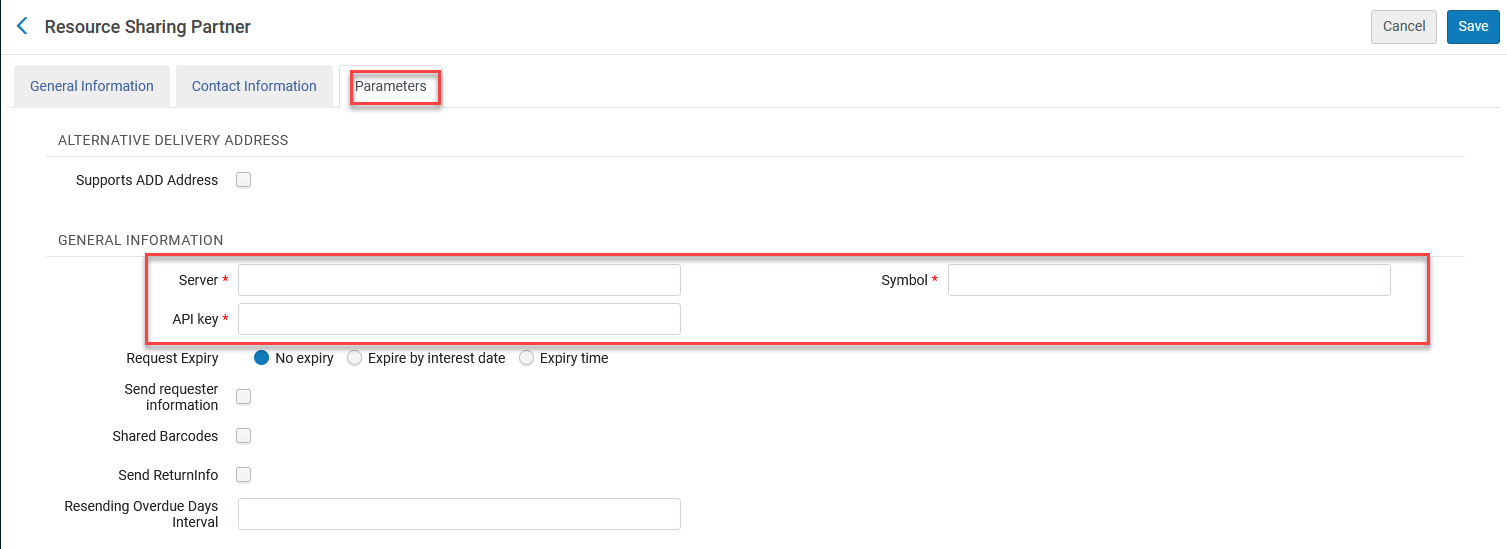This screenshot has height=549, width=1507.
Task: Choose Expire by interest date option
Action: coord(354,358)
